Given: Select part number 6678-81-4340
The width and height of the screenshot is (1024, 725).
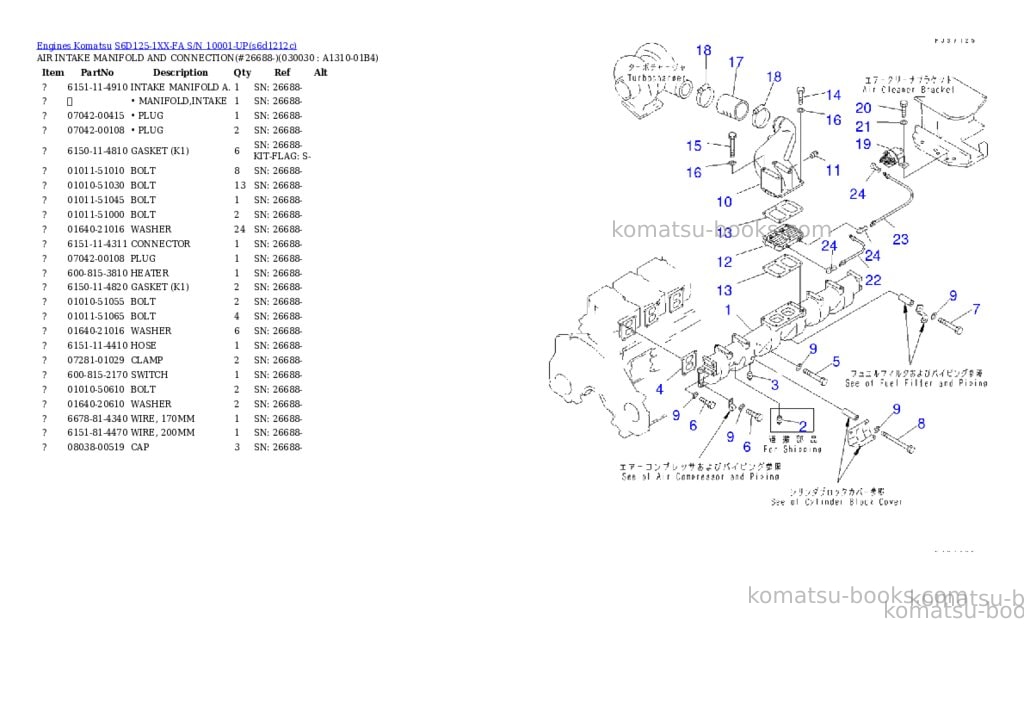Looking at the screenshot, I should point(97,419).
